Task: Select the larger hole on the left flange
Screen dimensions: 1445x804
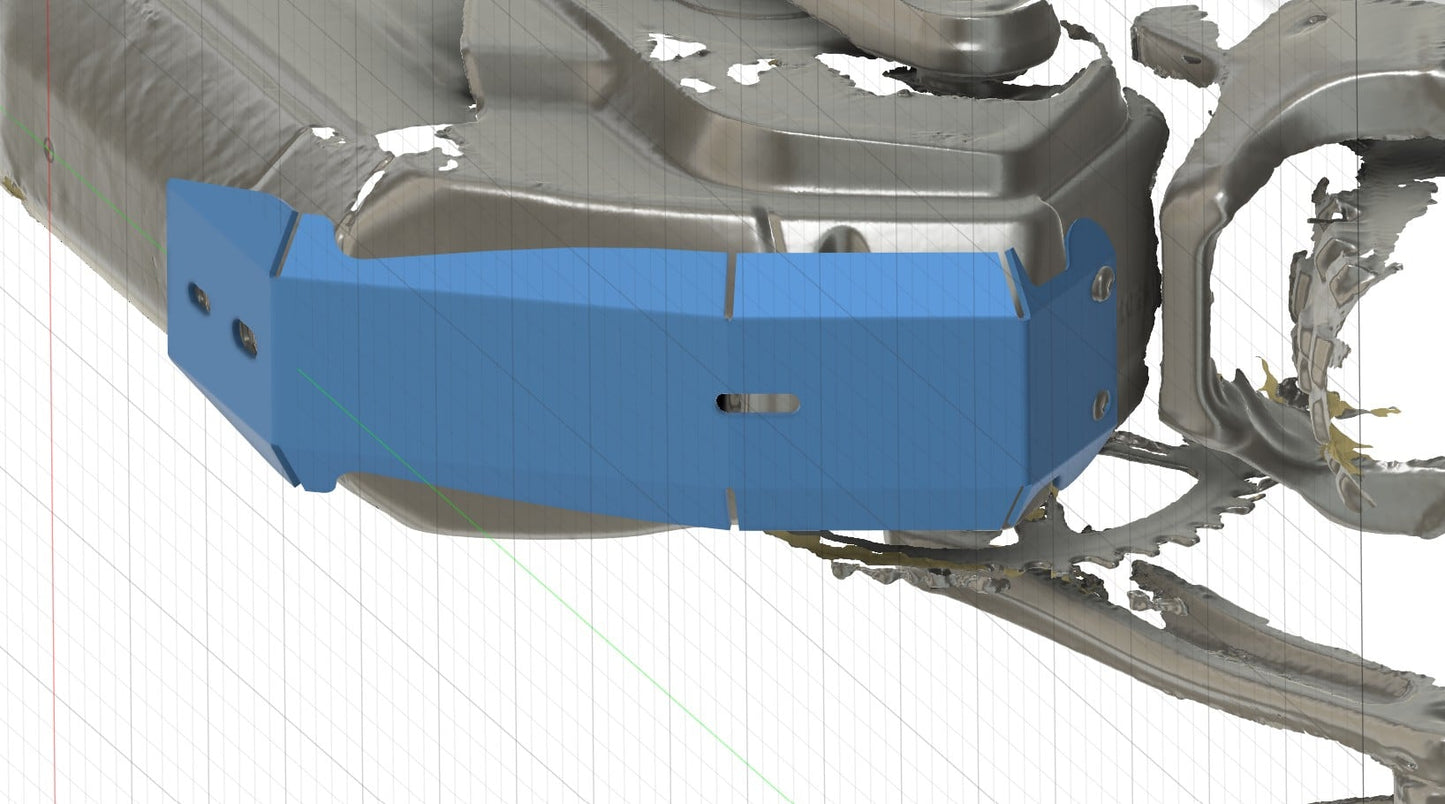Action: (245, 338)
